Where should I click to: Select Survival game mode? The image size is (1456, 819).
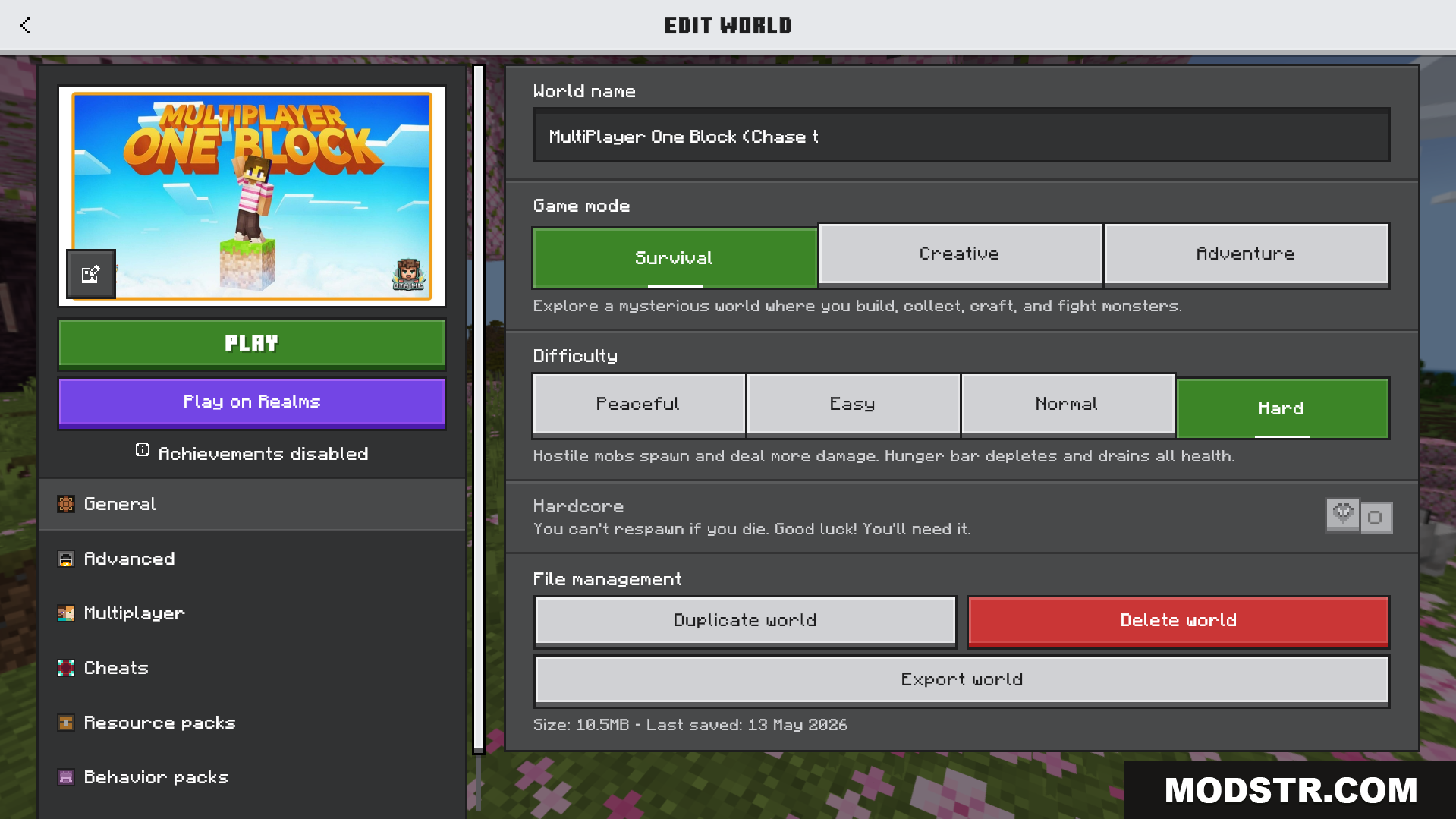click(675, 258)
